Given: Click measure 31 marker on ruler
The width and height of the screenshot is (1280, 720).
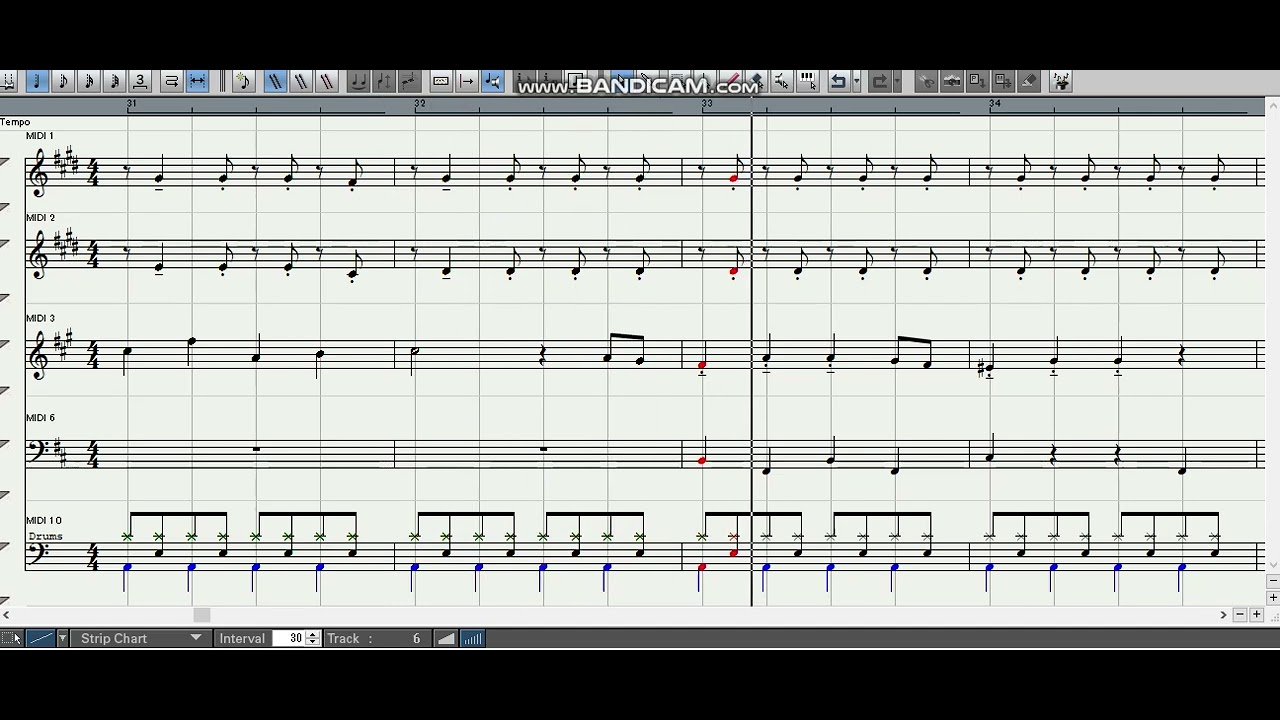Looking at the screenshot, I should tap(132, 104).
